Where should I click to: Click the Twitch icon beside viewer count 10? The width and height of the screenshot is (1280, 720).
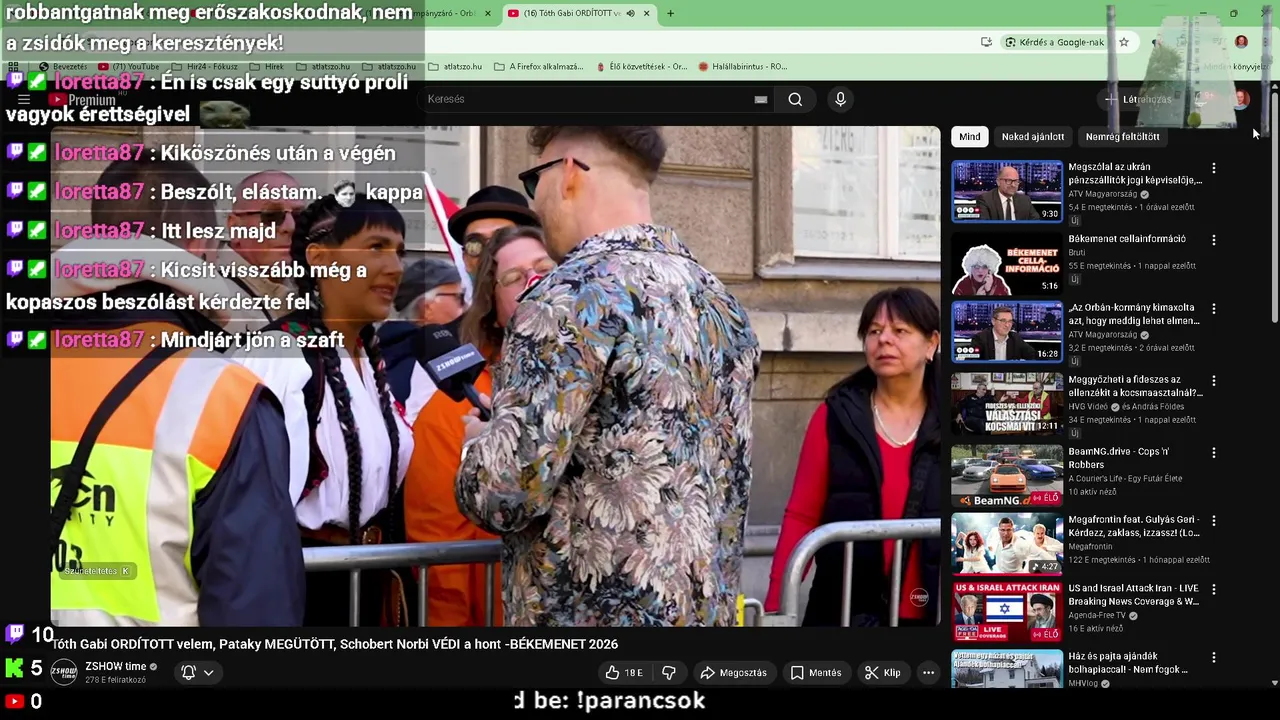(15, 634)
